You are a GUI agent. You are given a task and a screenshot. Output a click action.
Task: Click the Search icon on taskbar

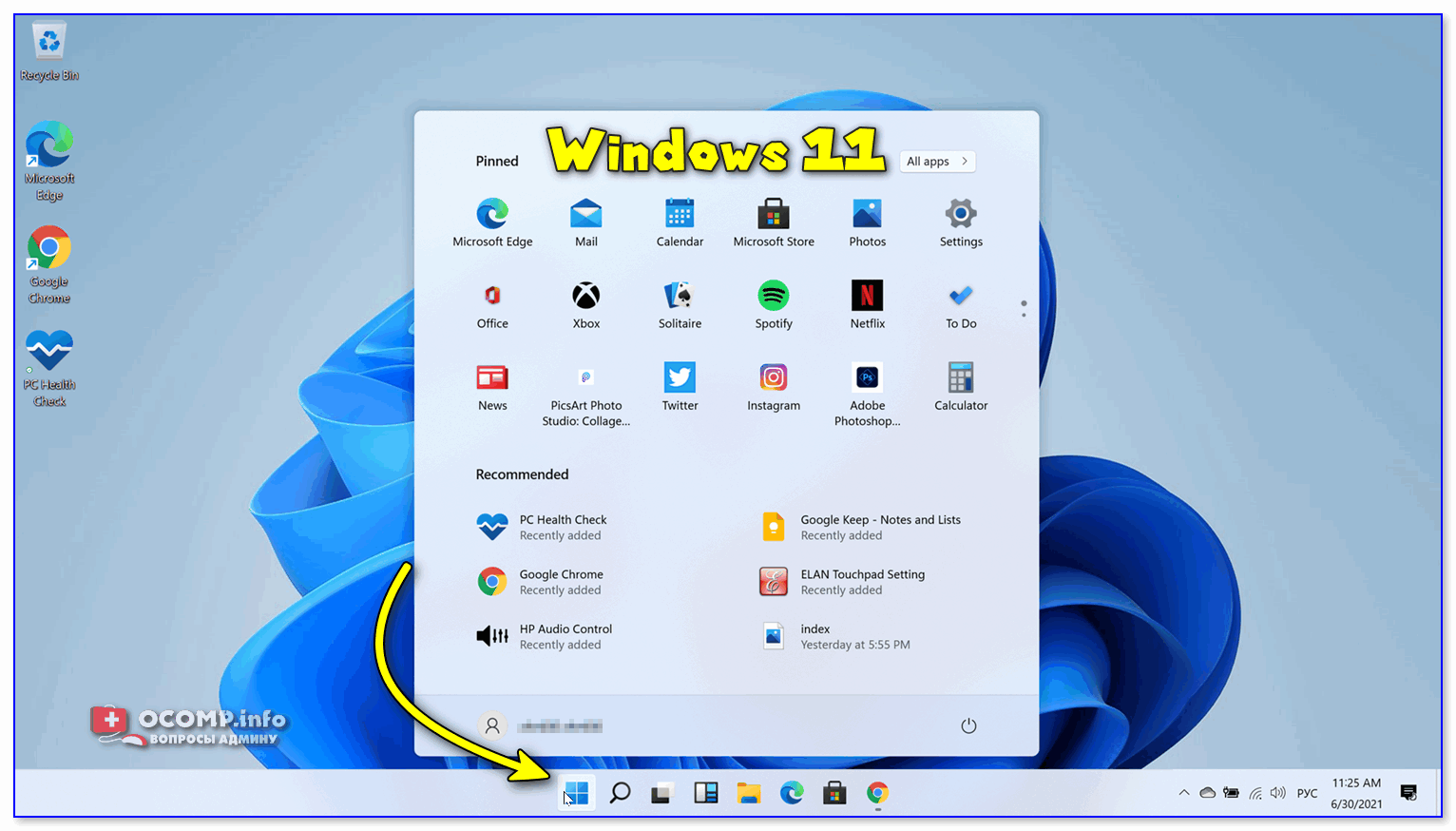620,793
